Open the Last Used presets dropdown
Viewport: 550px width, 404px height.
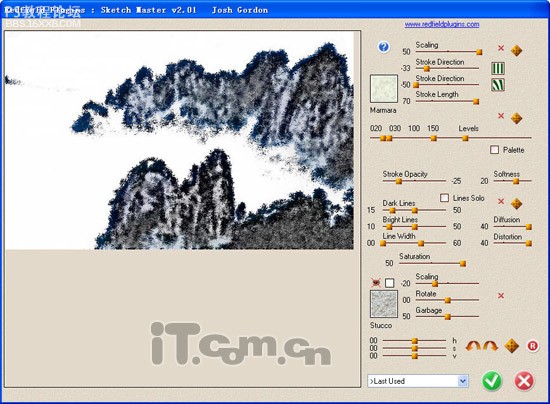pyautogui.click(x=418, y=381)
